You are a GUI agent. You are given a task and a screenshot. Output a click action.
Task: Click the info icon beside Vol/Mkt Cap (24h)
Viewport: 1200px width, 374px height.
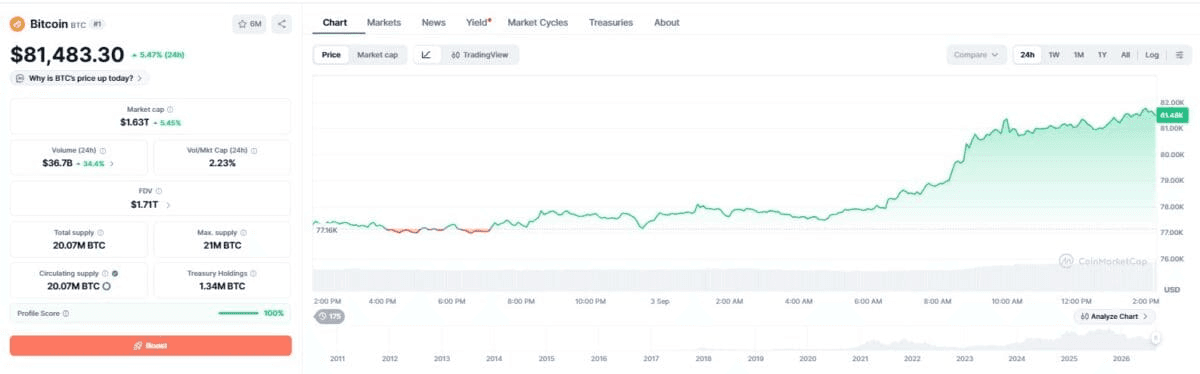click(x=253, y=150)
